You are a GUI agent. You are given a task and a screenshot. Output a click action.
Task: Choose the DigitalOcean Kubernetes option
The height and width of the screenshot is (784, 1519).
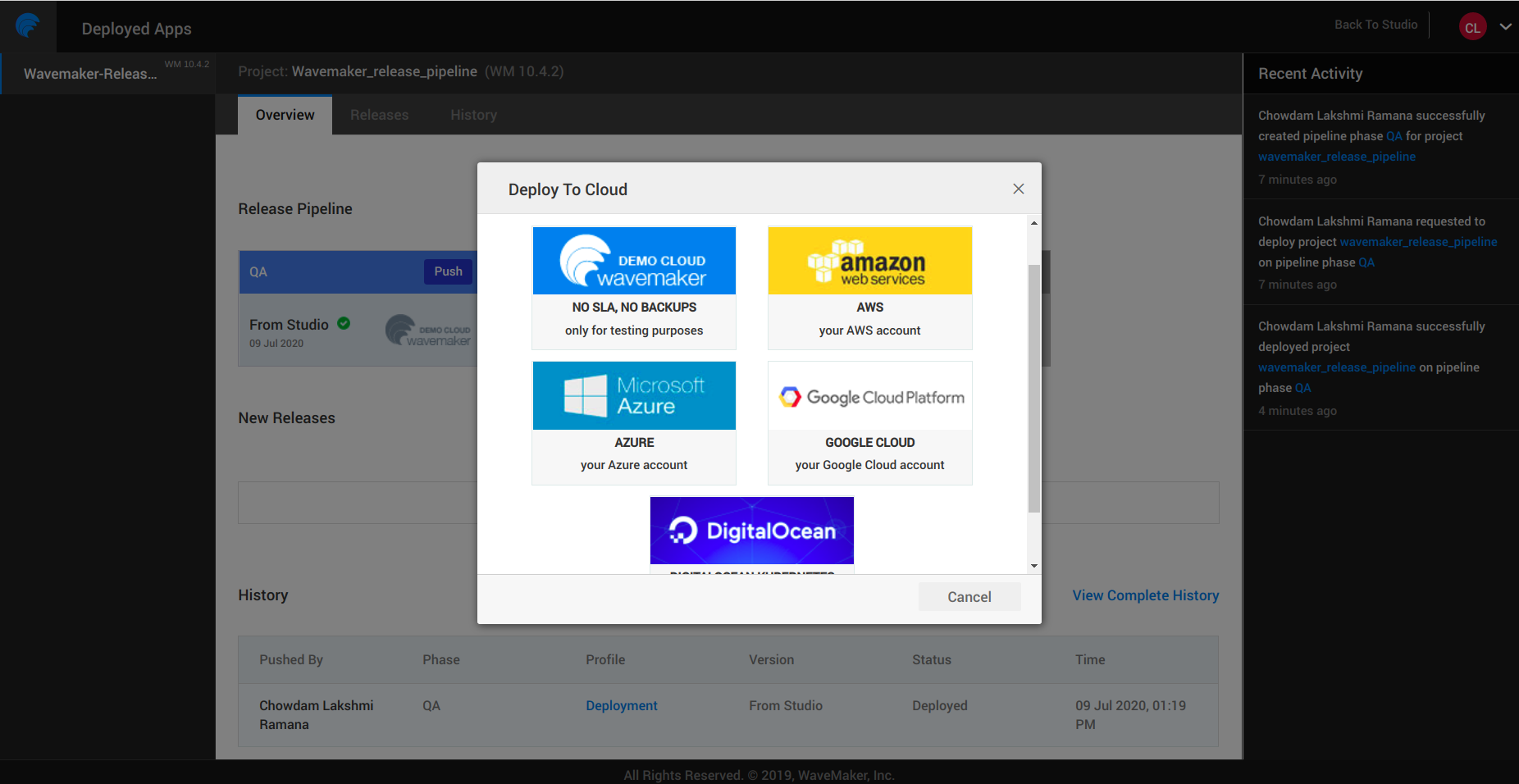751,531
